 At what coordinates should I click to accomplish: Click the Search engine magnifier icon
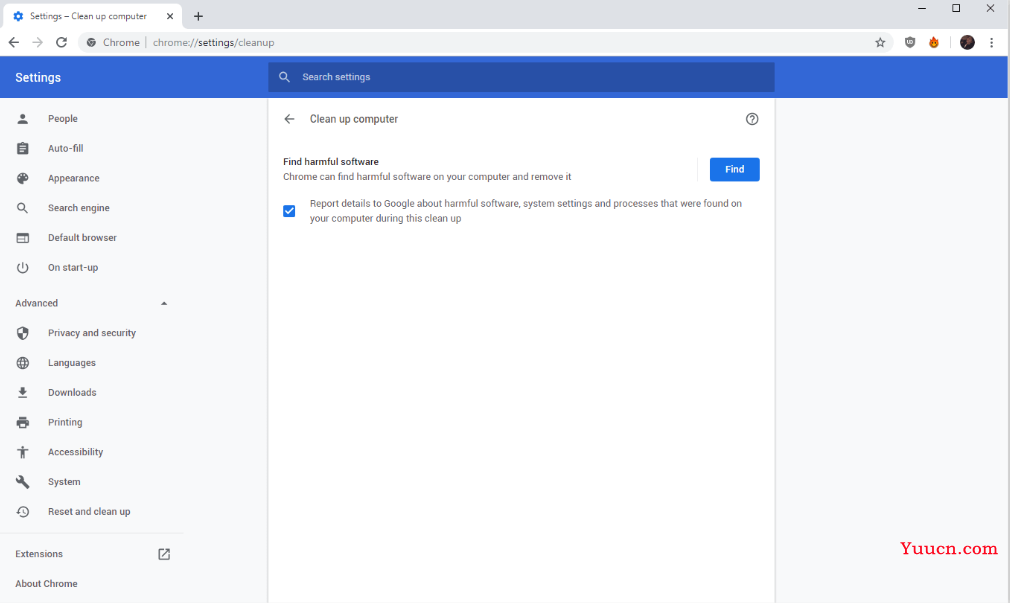pyautogui.click(x=23, y=208)
